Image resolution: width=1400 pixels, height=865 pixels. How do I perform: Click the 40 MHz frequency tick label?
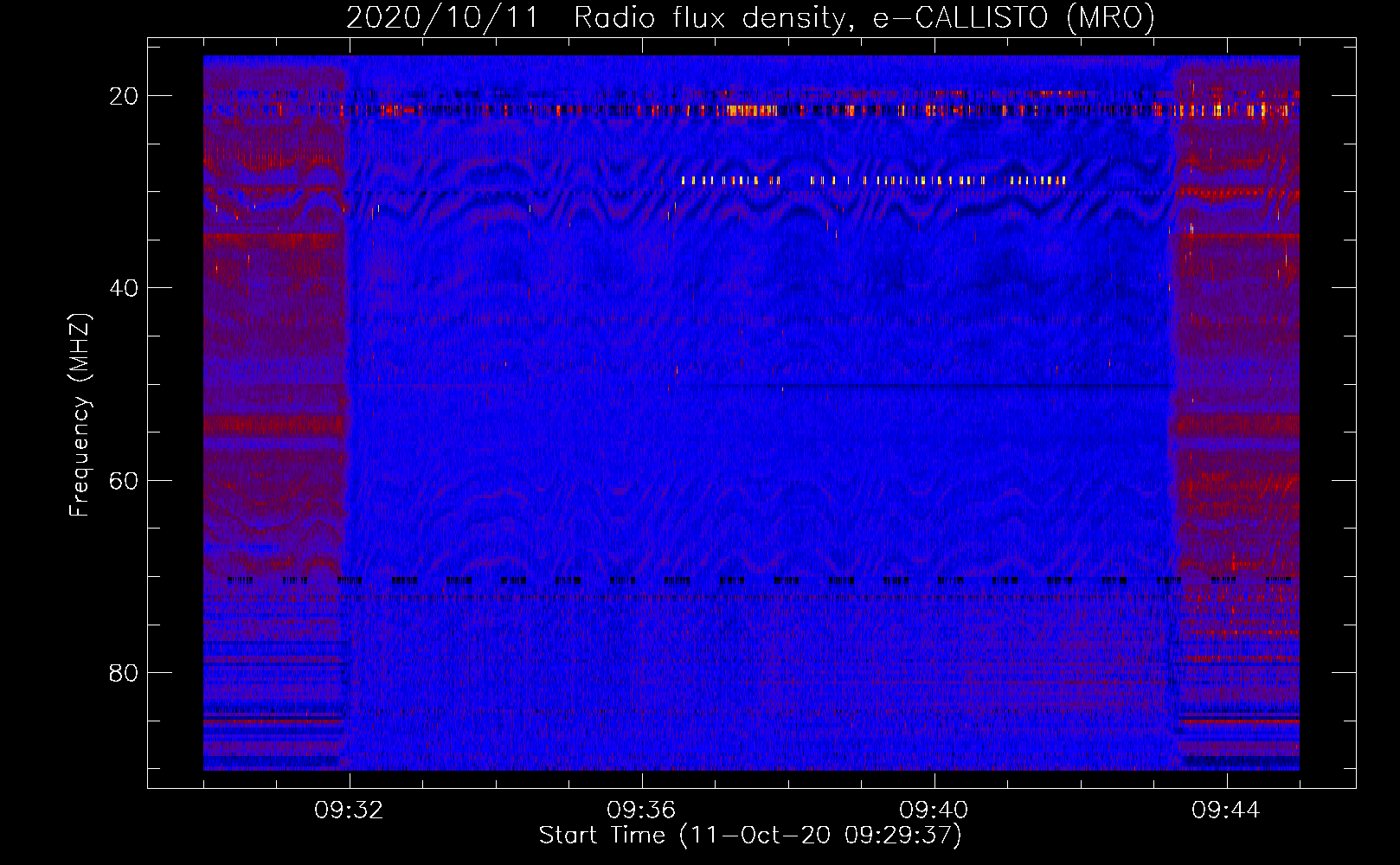124,288
